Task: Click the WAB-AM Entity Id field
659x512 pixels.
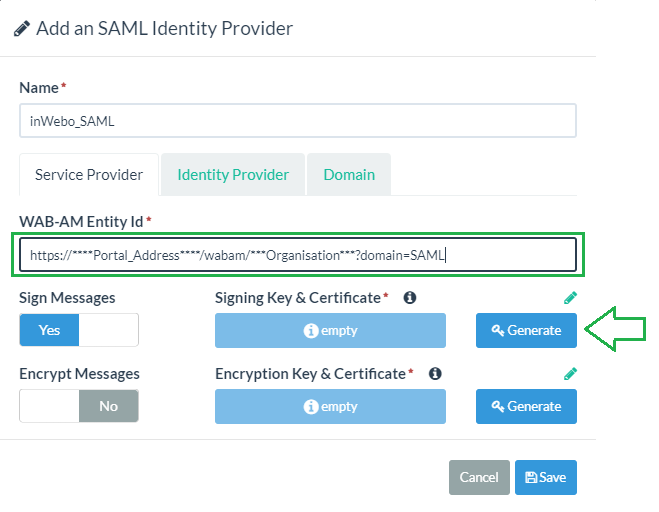Action: click(x=298, y=255)
